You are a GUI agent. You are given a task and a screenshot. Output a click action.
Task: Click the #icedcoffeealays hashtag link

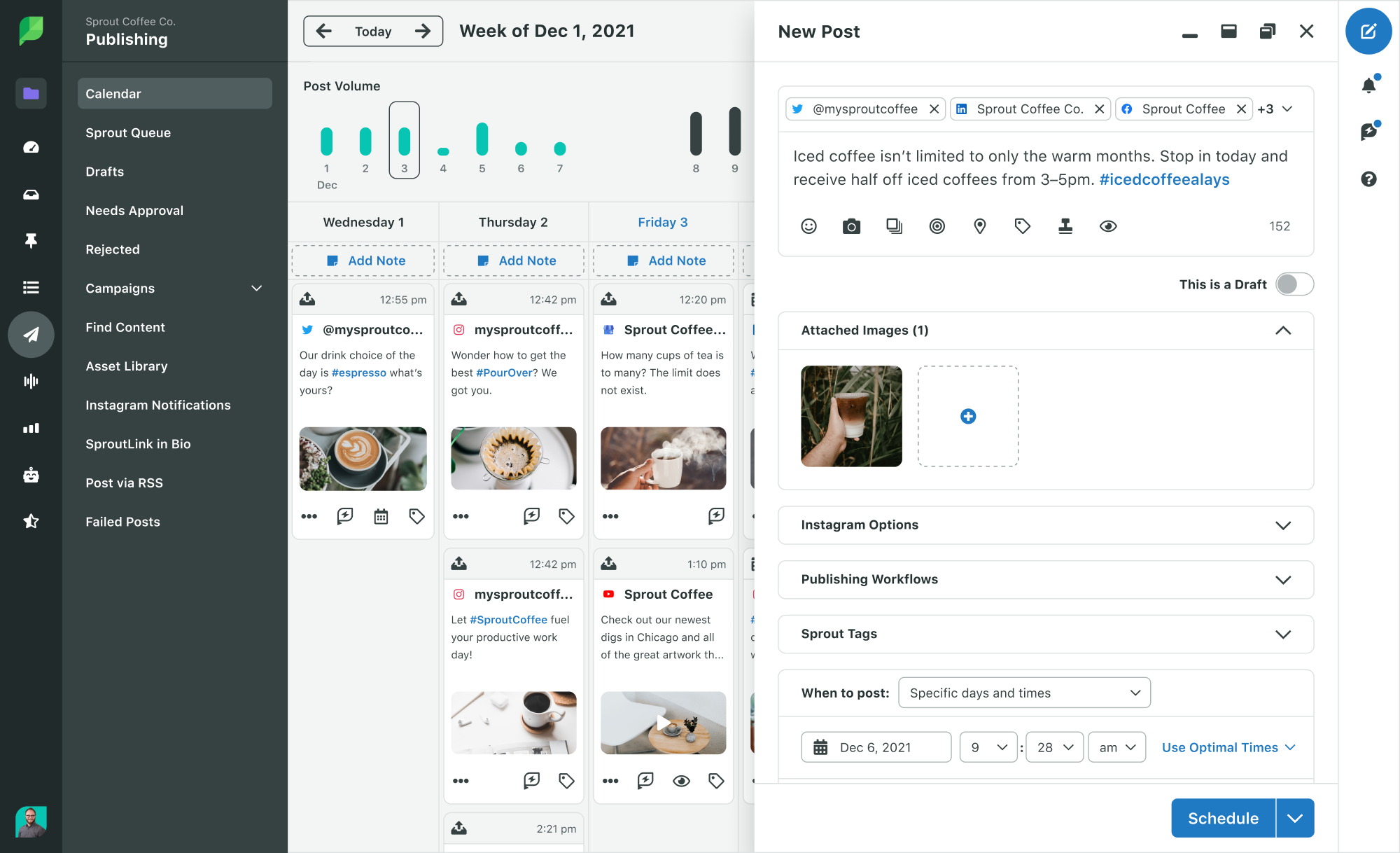(1163, 179)
